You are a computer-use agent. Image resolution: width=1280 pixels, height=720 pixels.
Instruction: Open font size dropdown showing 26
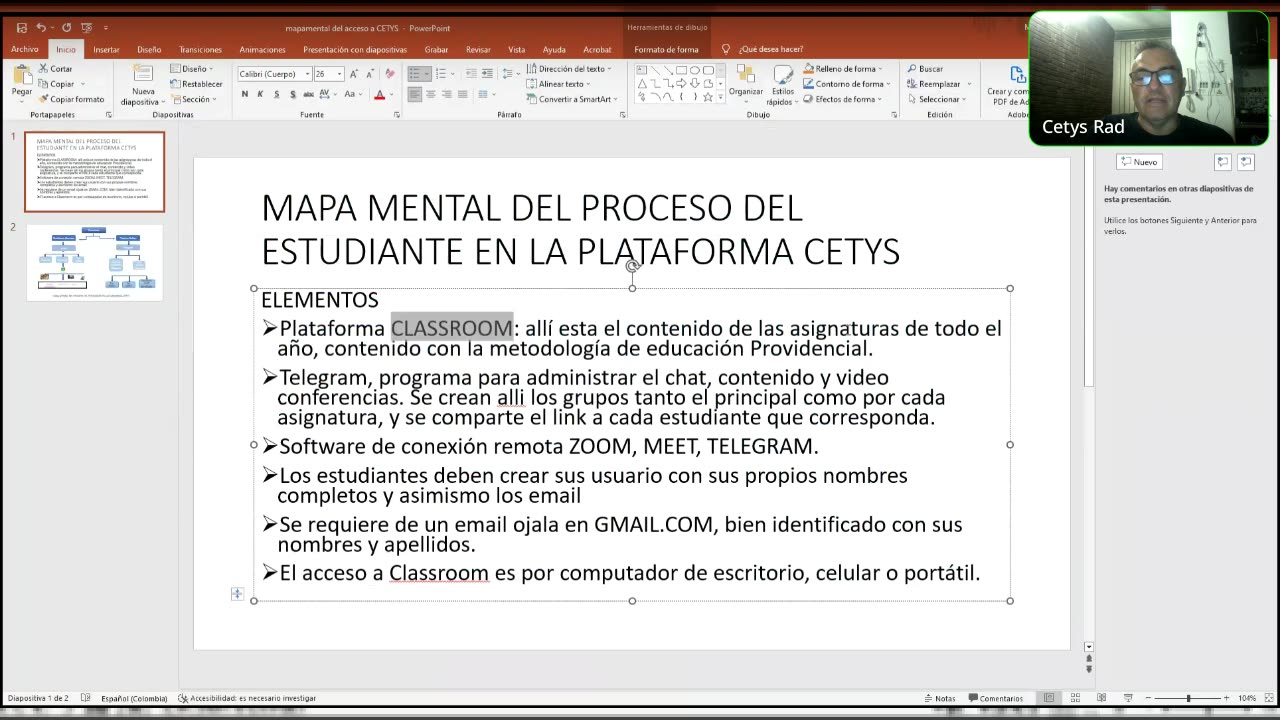pyautogui.click(x=329, y=74)
